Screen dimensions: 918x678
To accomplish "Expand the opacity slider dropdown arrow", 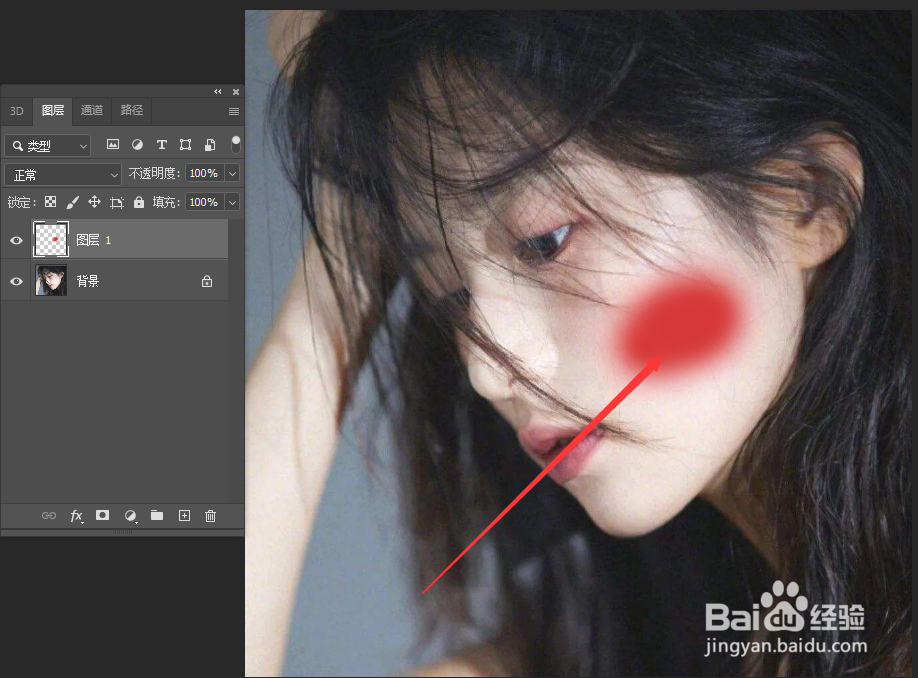I will pyautogui.click(x=232, y=173).
